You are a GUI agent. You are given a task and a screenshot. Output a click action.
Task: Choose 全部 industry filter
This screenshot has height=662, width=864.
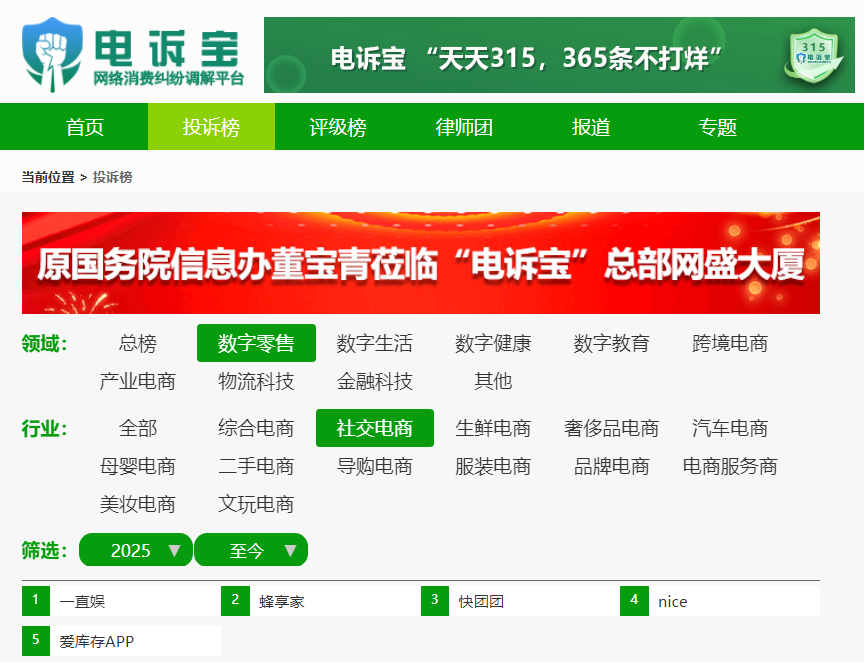click(x=138, y=428)
